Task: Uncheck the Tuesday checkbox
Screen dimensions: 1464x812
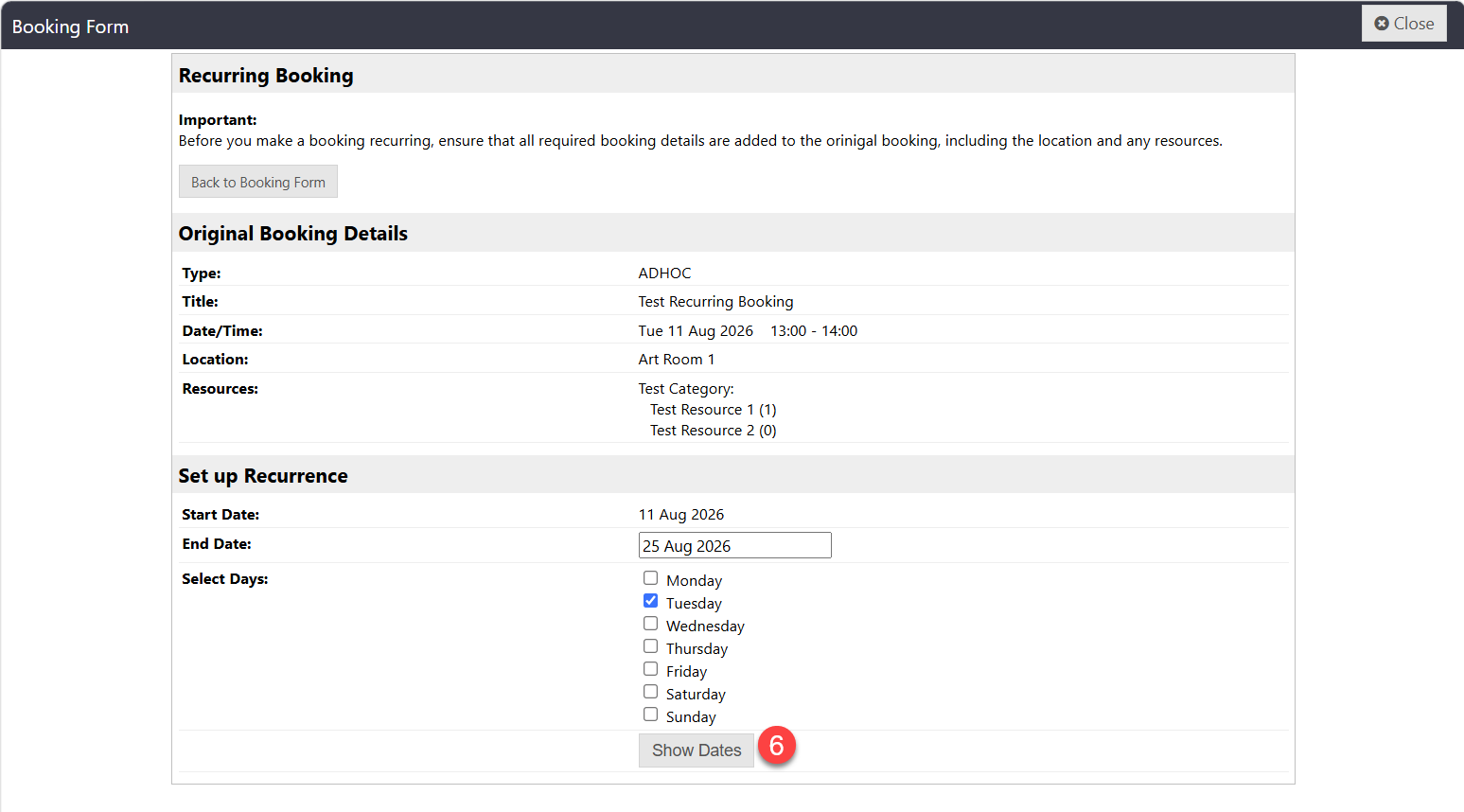Action: pyautogui.click(x=651, y=601)
